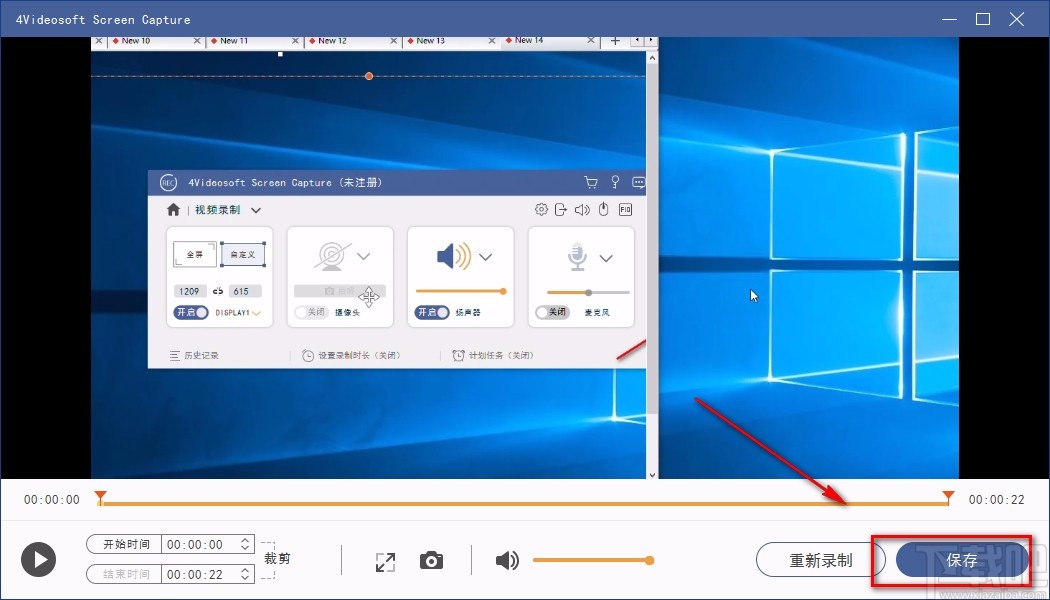This screenshot has width=1050, height=600.
Task: Expand the 视频录制 mode dropdown
Action: (256, 210)
